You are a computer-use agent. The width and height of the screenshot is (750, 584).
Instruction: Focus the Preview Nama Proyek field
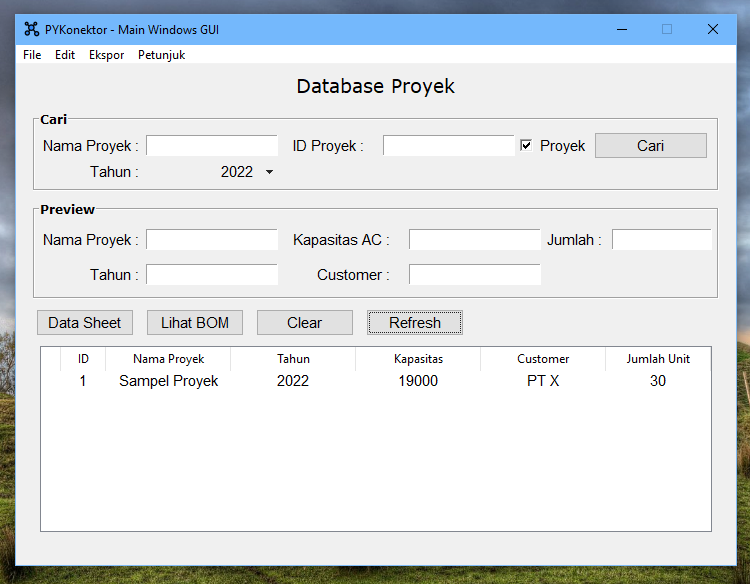click(212, 240)
